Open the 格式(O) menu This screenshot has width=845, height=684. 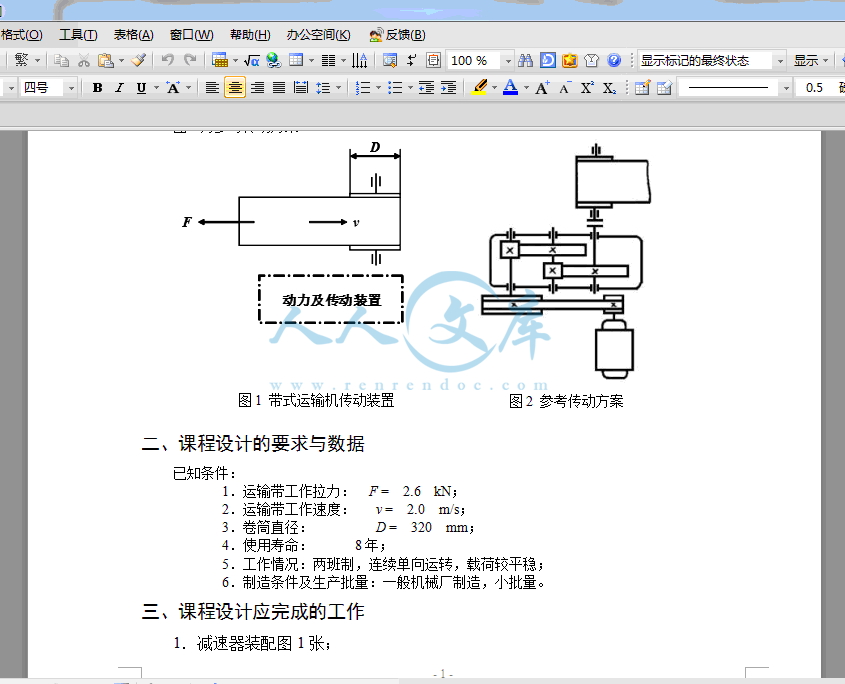22,35
